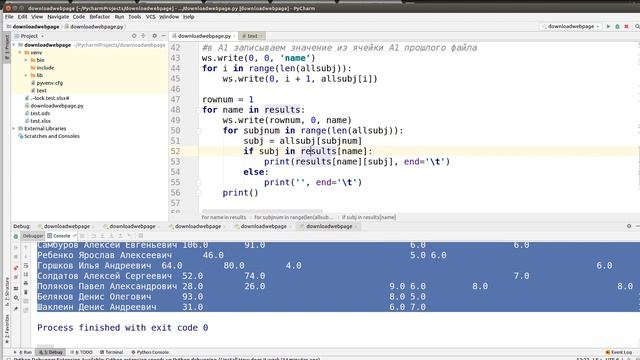Open Search Everywhere magnifier icon

[x=637, y=27]
